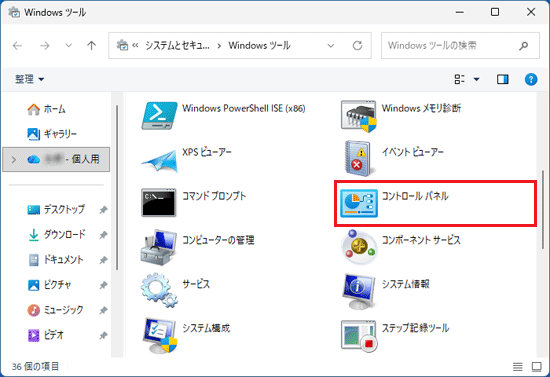Toggle the preview pane

click(503, 79)
